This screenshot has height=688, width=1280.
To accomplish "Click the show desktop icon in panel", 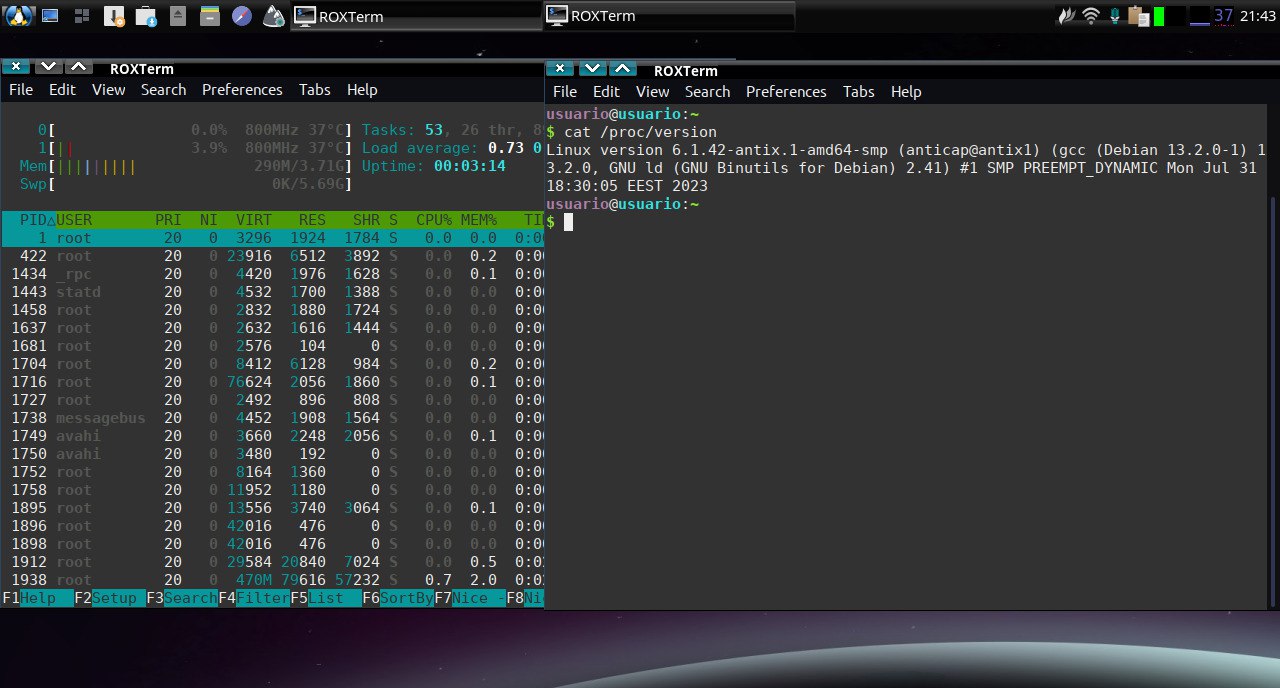I will [x=50, y=15].
